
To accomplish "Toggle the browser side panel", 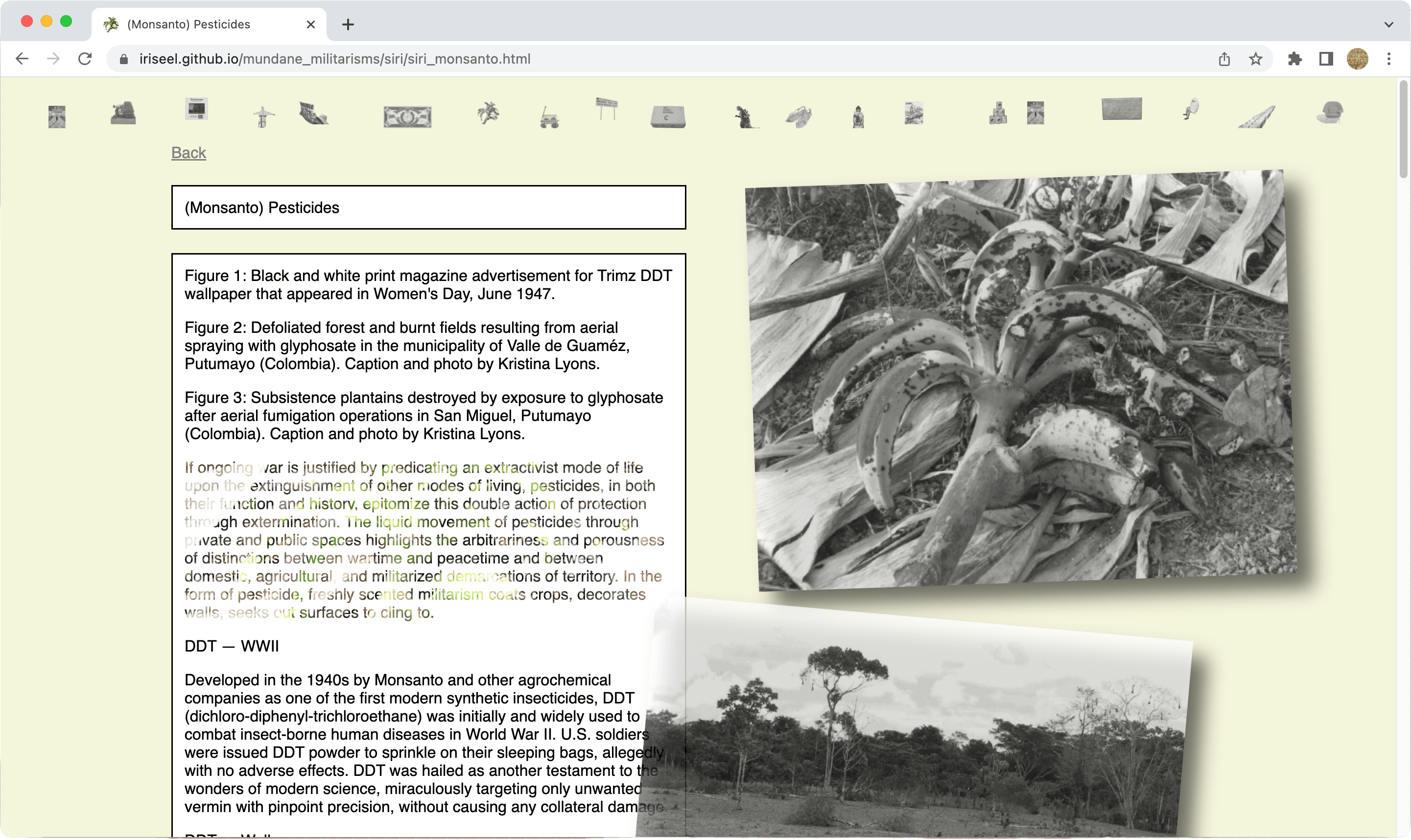I will (x=1325, y=59).
